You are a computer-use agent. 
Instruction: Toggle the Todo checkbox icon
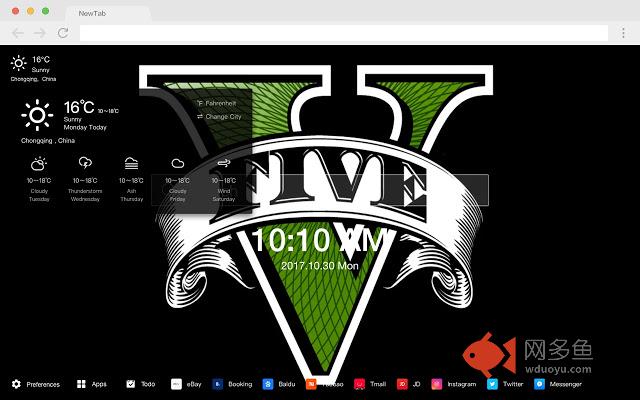click(x=131, y=384)
